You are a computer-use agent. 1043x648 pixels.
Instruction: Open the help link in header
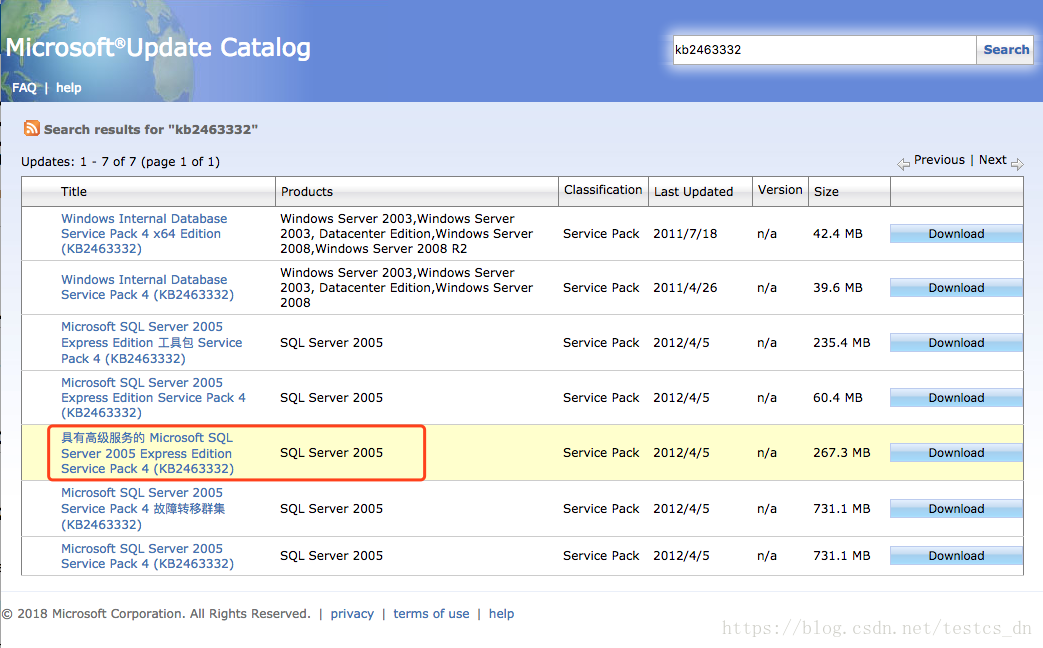click(69, 88)
